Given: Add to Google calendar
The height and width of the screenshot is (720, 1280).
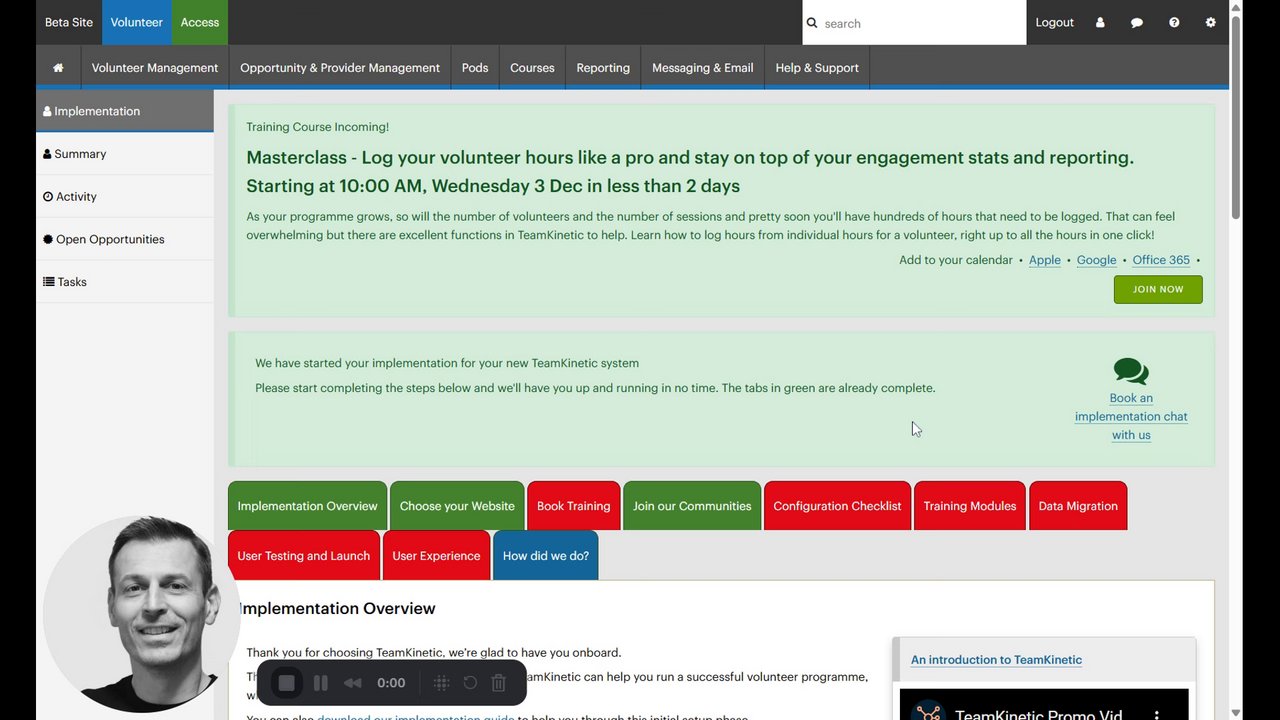Looking at the screenshot, I should (1096, 260).
